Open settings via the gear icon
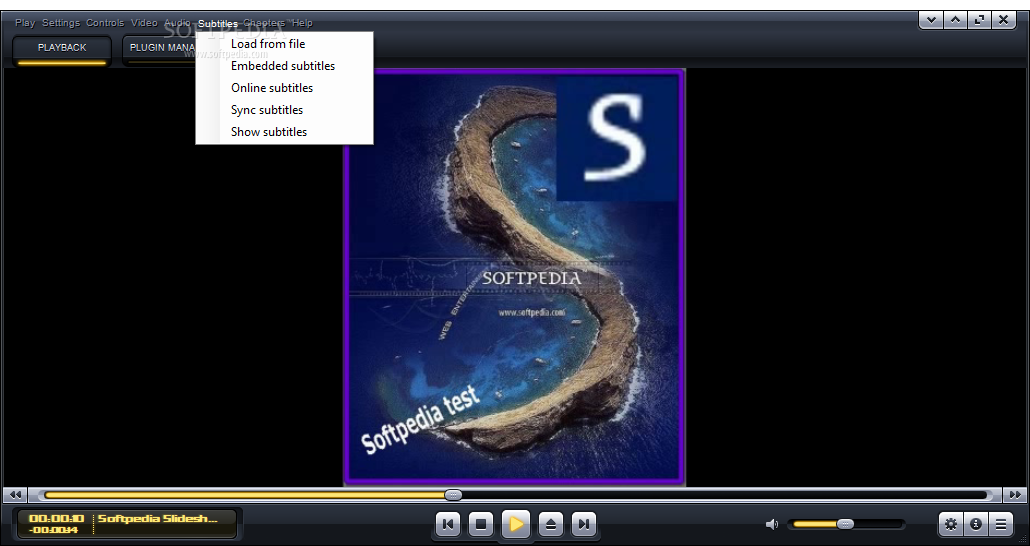1030x546 pixels. [951, 524]
